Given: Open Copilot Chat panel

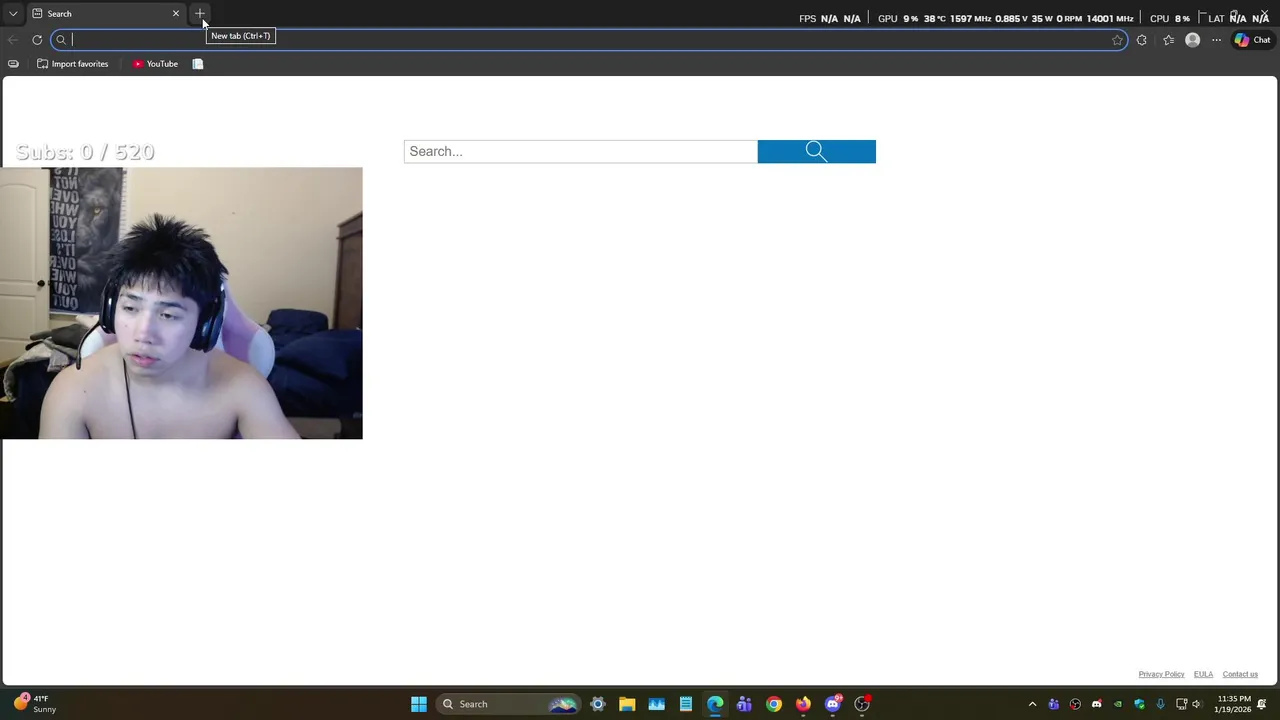Looking at the screenshot, I should (1252, 40).
